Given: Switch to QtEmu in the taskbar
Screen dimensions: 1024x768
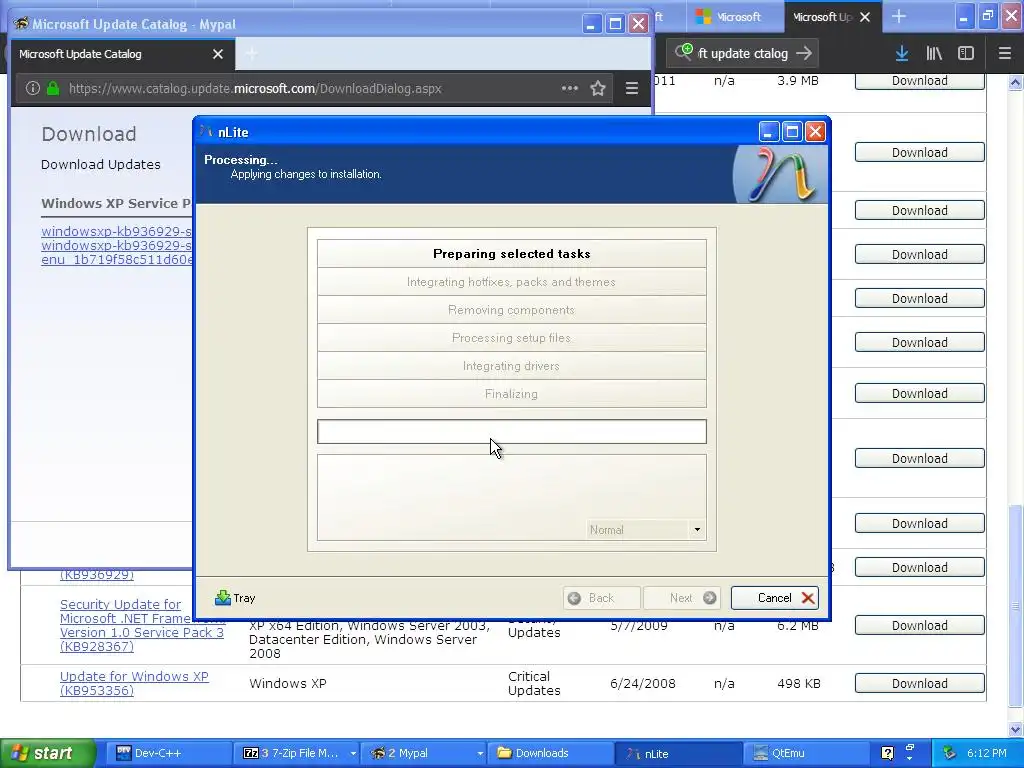Looking at the screenshot, I should [x=805, y=753].
